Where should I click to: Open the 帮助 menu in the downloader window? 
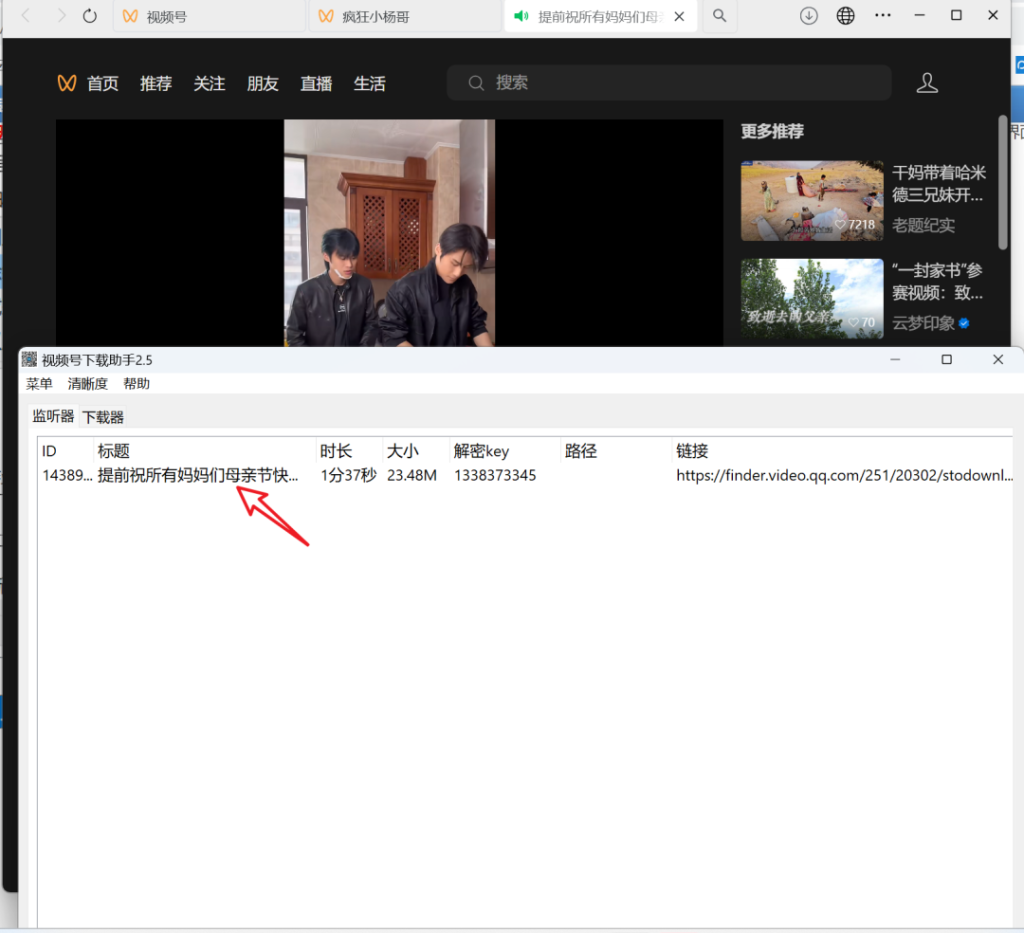coord(137,383)
